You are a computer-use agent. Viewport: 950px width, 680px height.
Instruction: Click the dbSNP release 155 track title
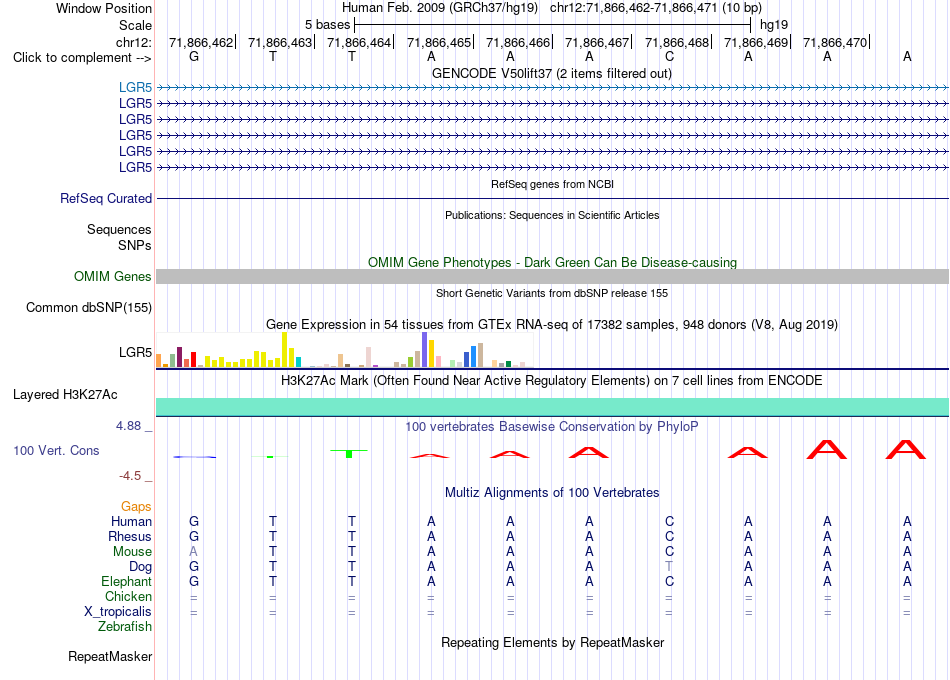[552, 293]
